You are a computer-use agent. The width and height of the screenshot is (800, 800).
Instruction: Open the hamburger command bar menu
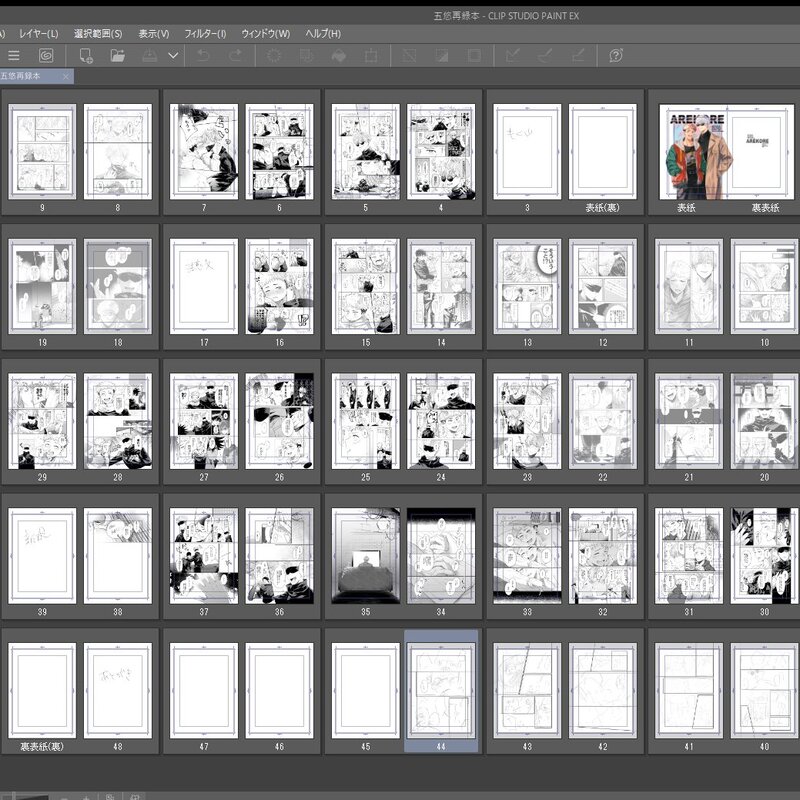click(x=14, y=56)
